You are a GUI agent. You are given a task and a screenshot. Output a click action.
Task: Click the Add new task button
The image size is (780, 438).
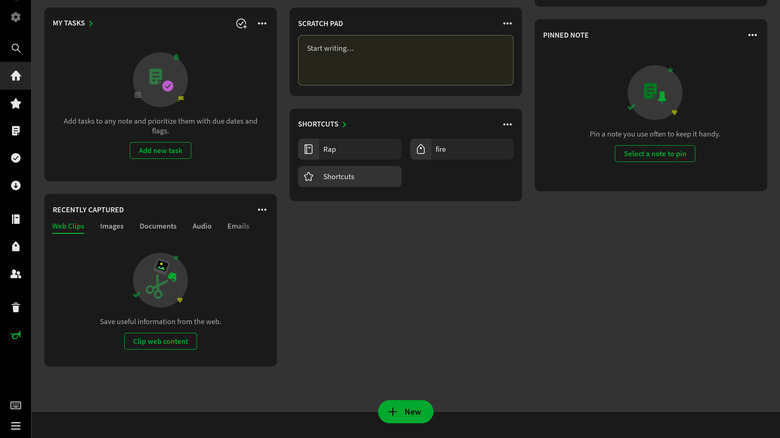pyautogui.click(x=160, y=151)
